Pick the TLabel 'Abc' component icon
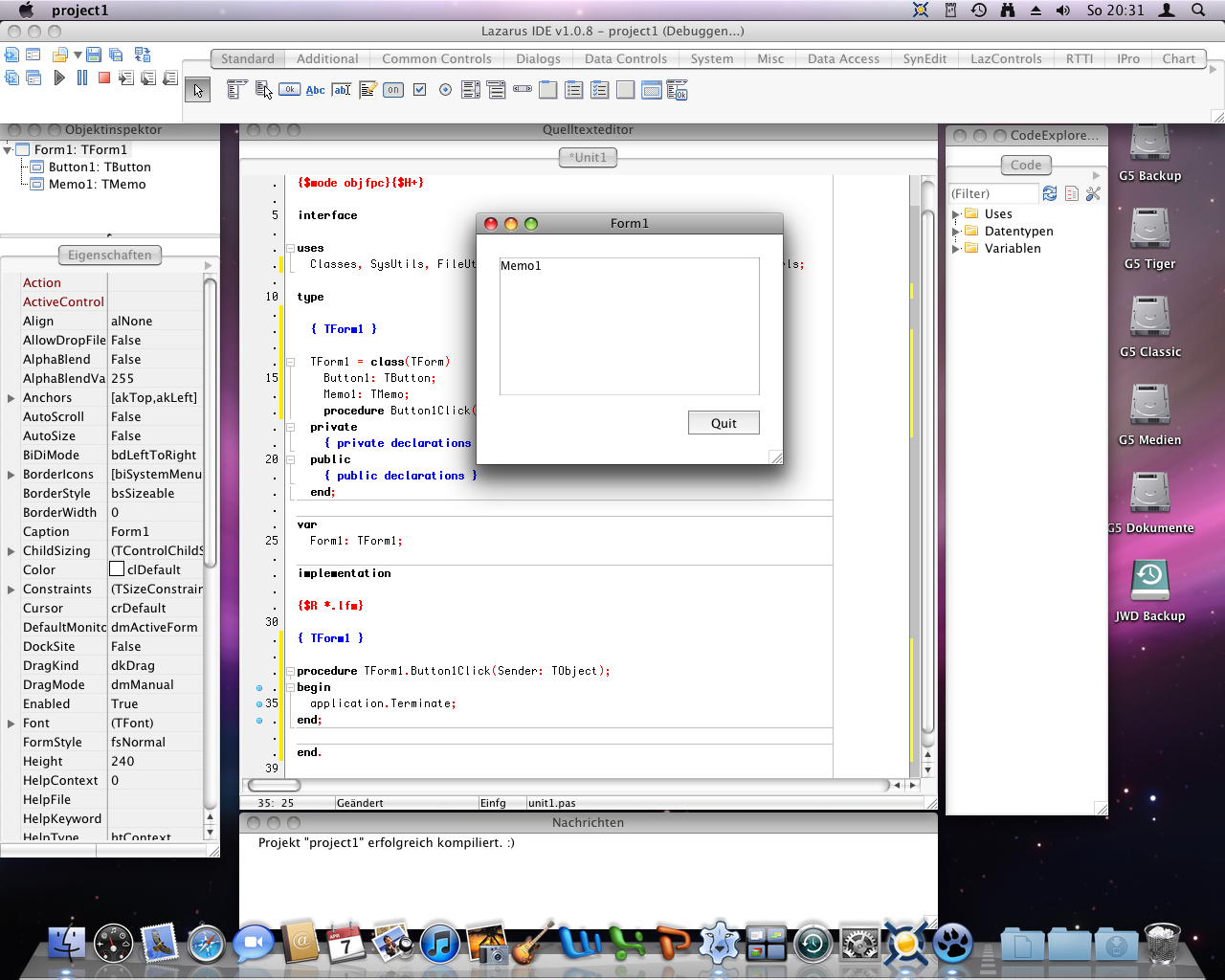 coord(316,90)
